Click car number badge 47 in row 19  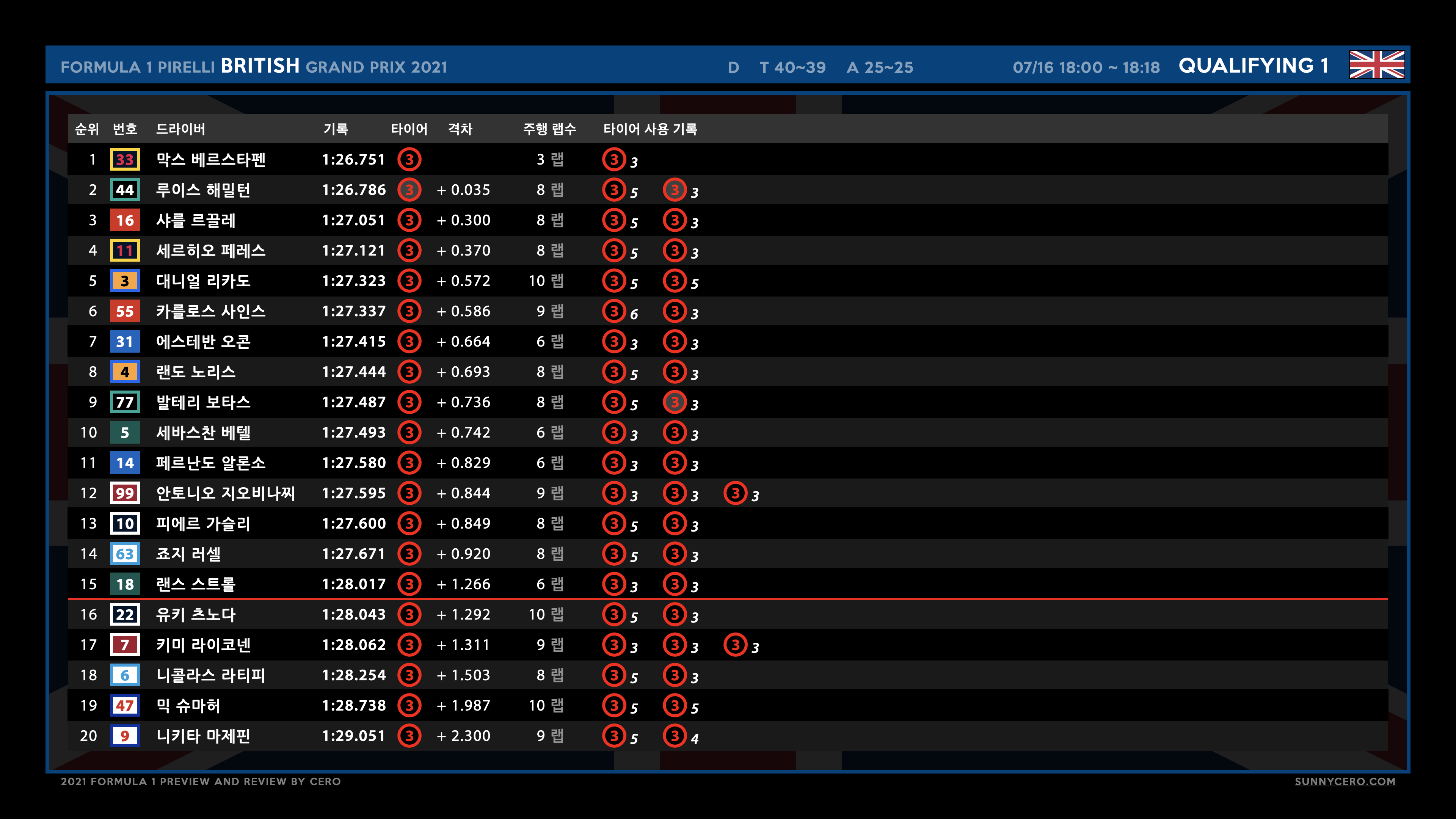tap(125, 705)
